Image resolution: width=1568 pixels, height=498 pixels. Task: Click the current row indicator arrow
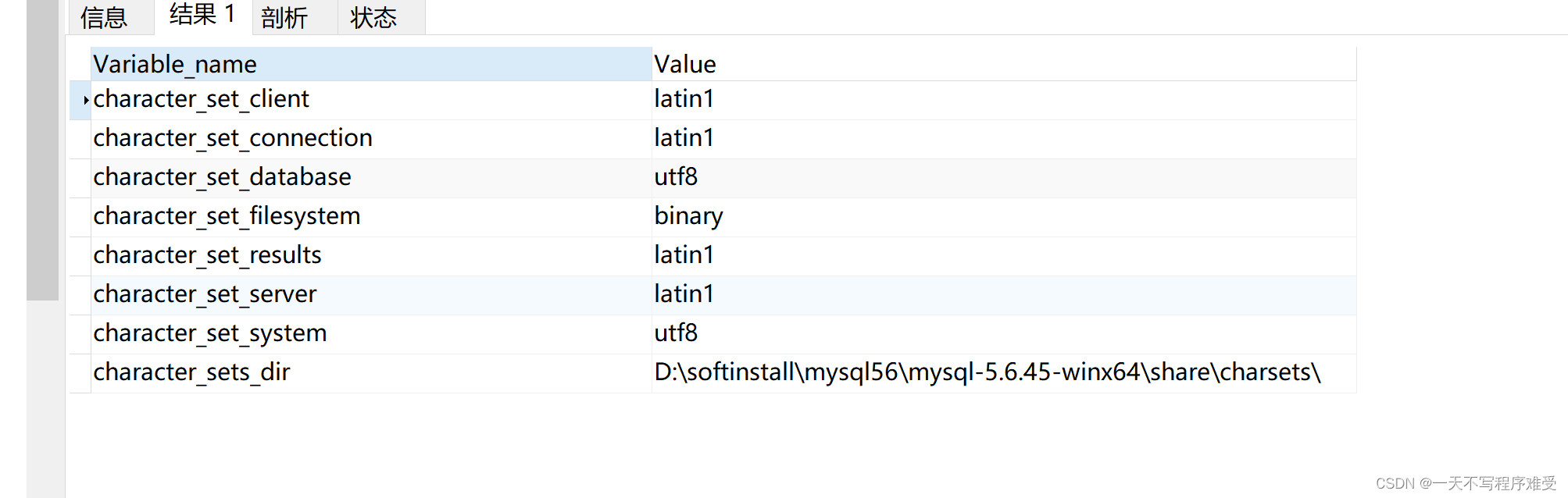coord(85,100)
